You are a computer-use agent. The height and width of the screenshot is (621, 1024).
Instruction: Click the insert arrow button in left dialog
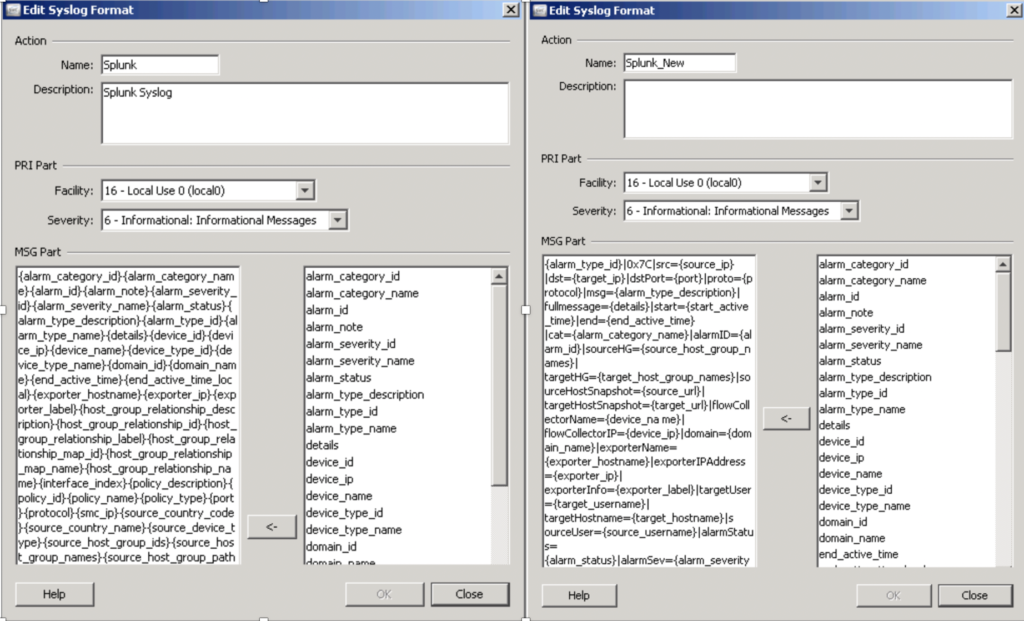pos(271,526)
